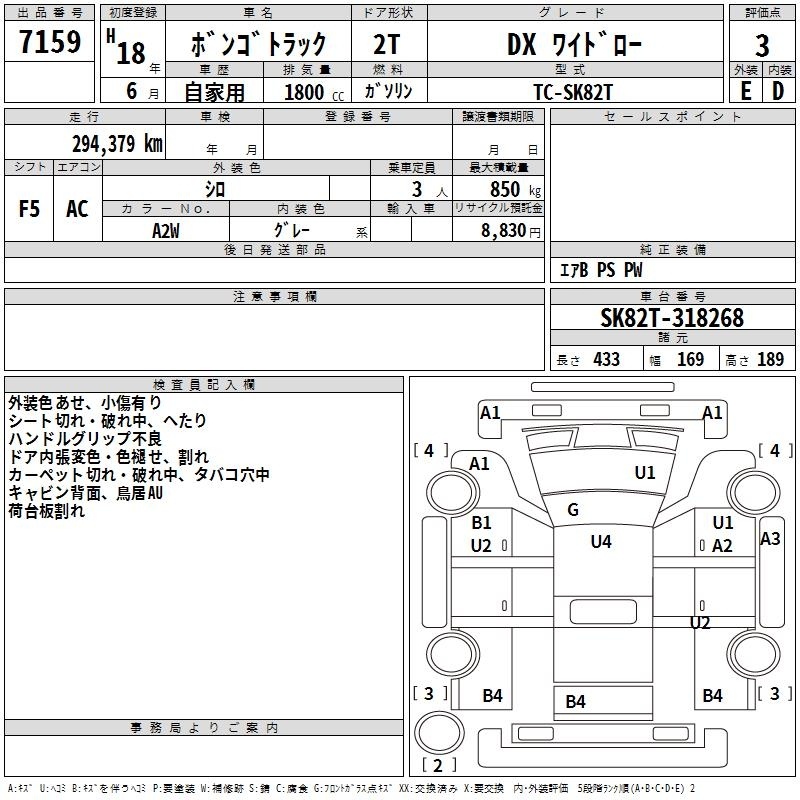The height and width of the screenshot is (800, 800).
Task: Click the G marker on the windshield
Action: (573, 510)
